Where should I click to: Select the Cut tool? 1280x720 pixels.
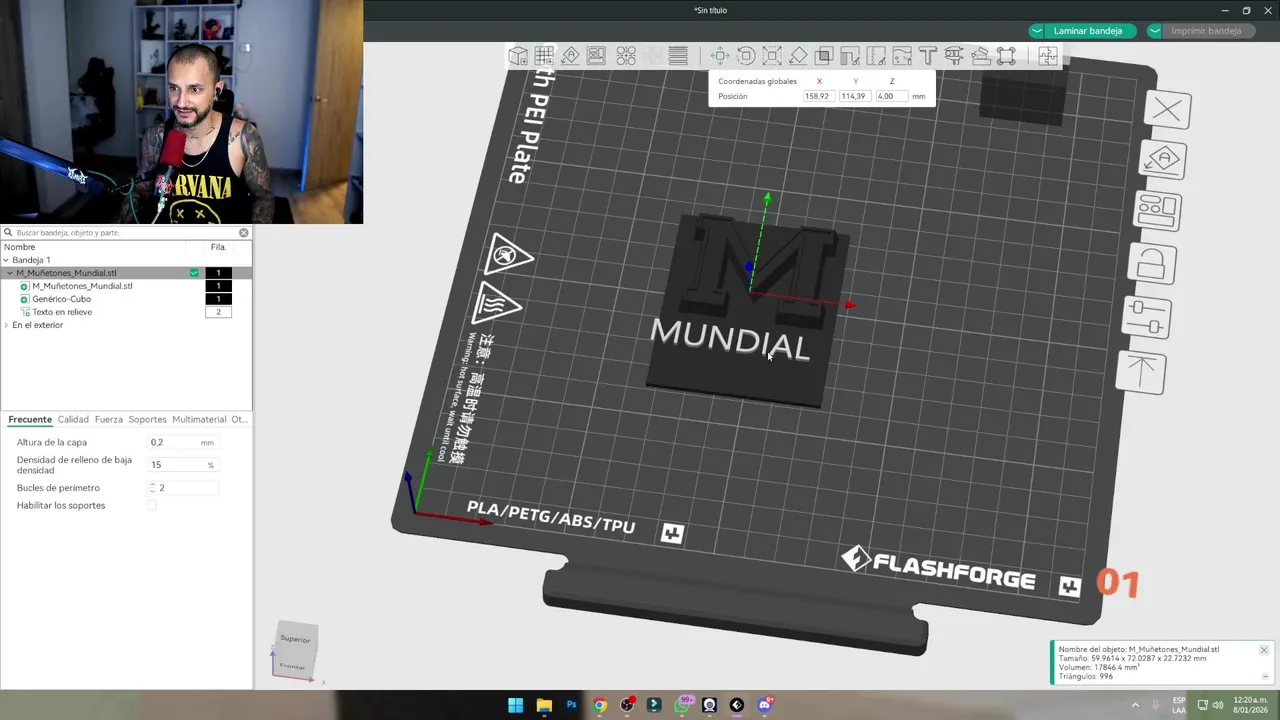pyautogui.click(x=824, y=56)
